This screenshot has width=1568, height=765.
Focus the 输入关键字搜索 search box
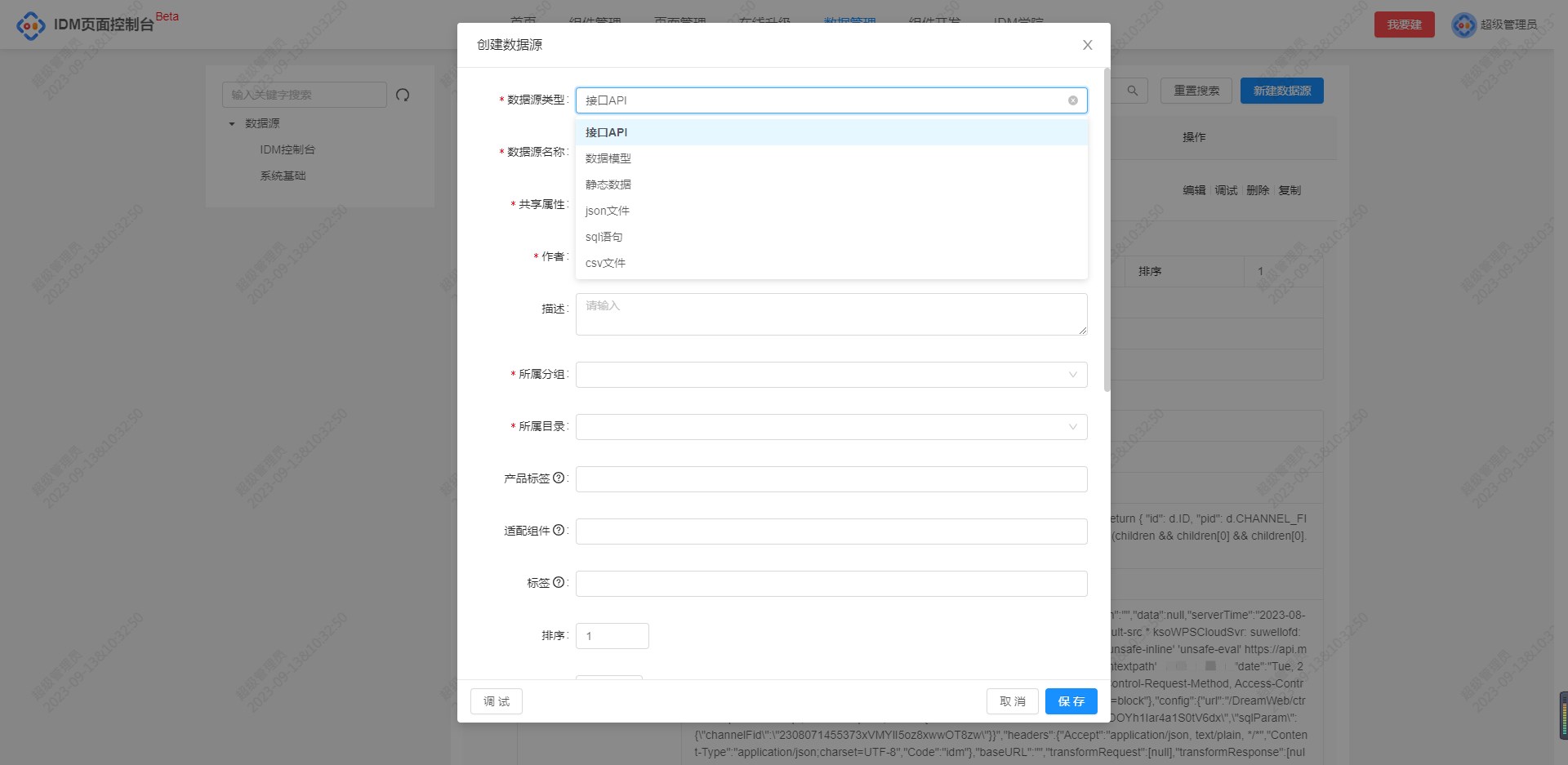(x=305, y=95)
